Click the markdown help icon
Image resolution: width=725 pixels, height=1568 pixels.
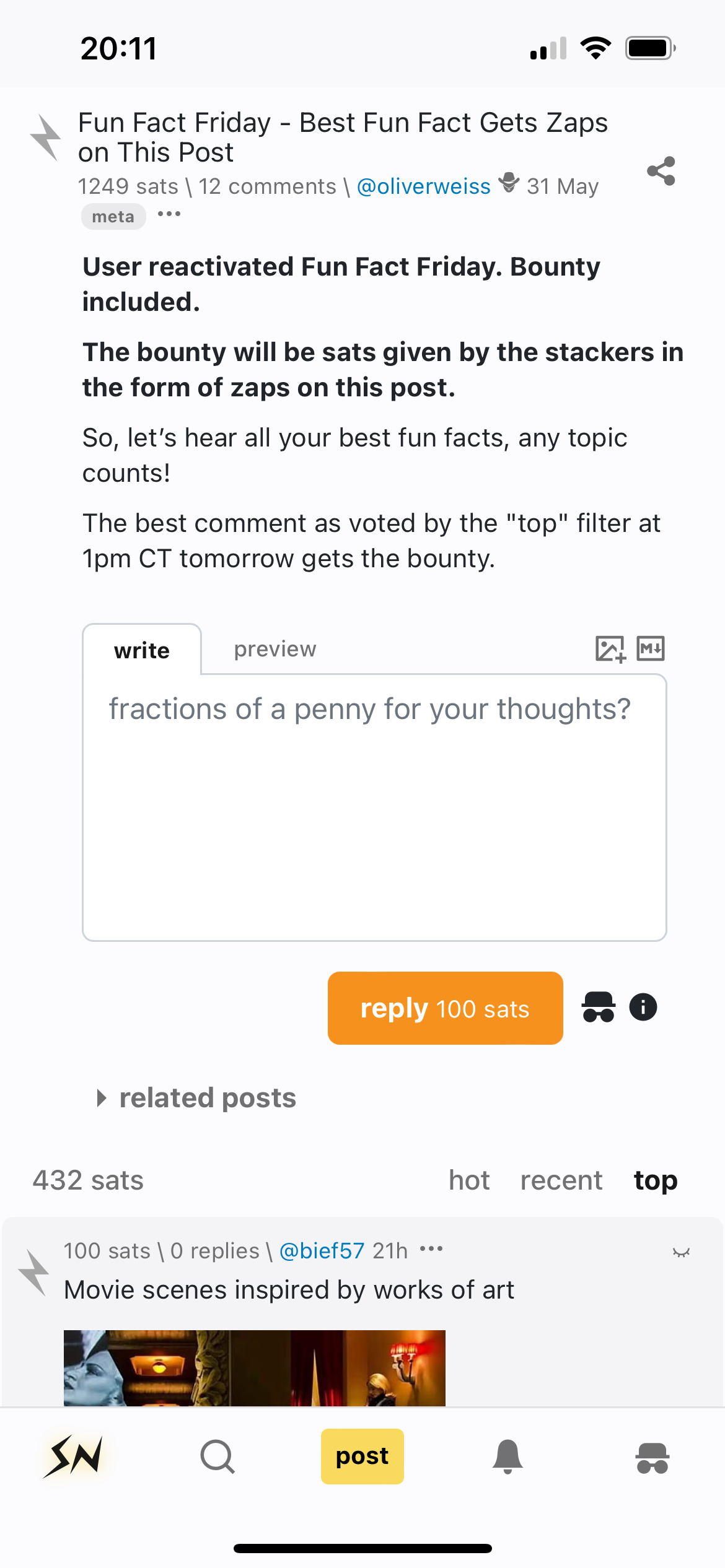coord(651,649)
